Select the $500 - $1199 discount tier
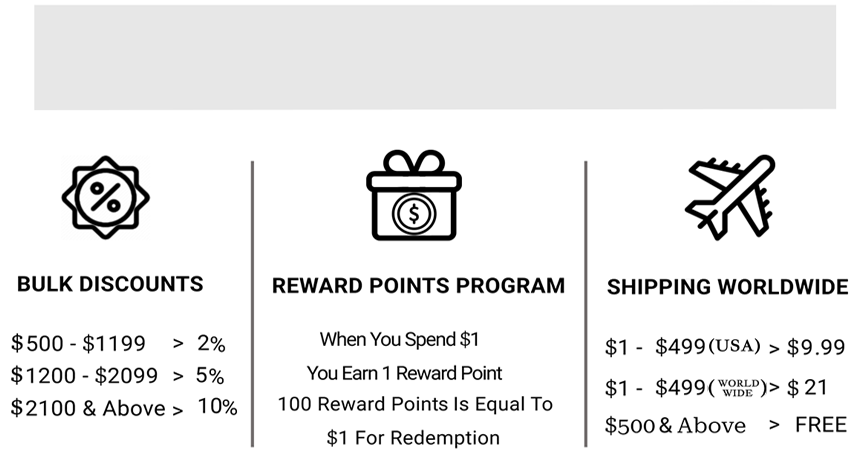868x450 pixels. (118, 344)
